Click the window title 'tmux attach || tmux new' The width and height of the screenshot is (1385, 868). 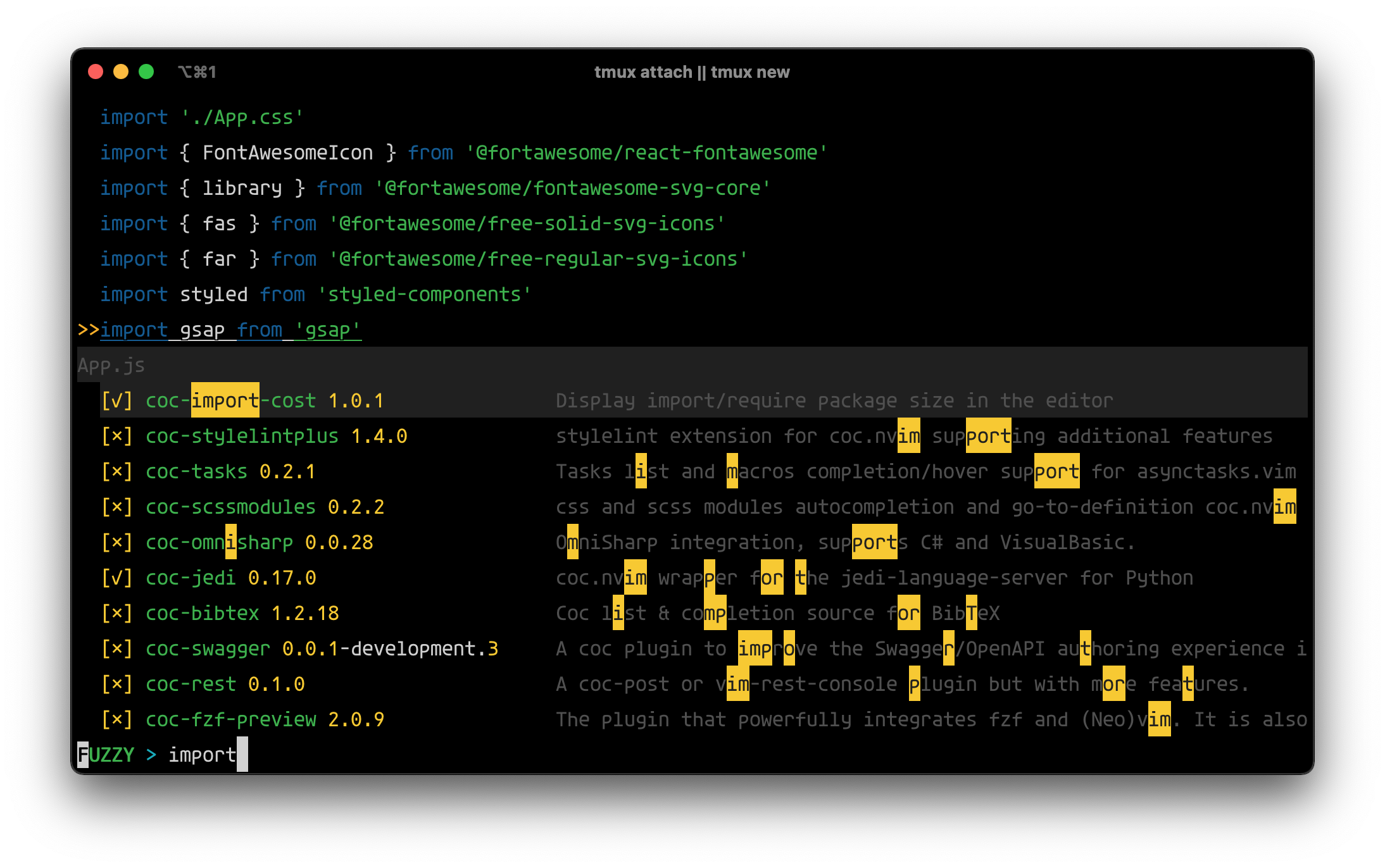692,72
